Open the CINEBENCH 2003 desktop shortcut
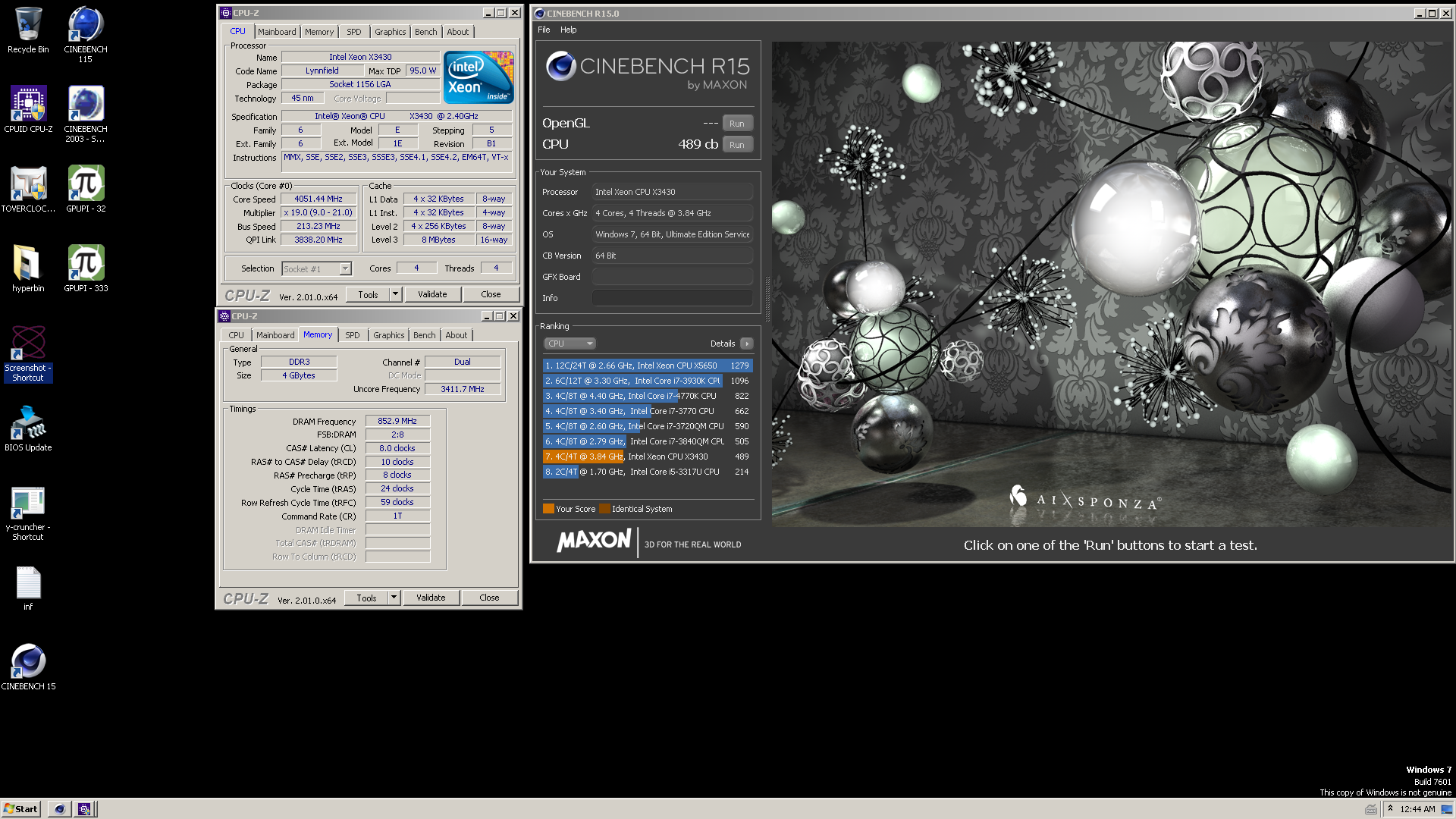Image resolution: width=1456 pixels, height=819 pixels. [85, 115]
